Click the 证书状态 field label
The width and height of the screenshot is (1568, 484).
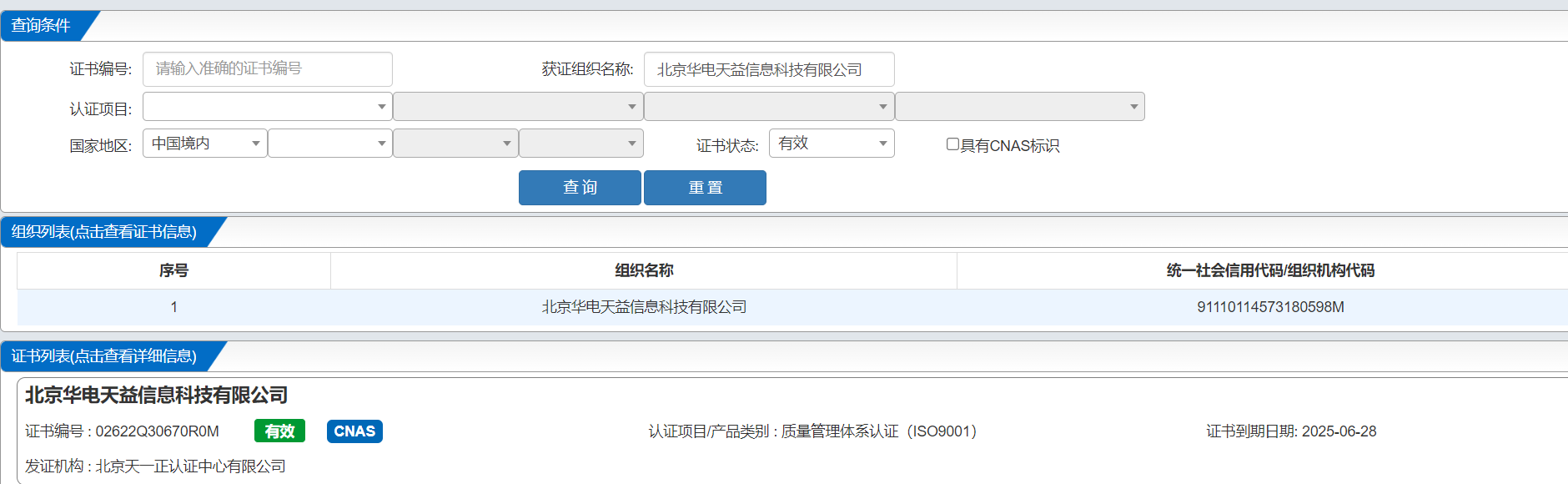(727, 146)
